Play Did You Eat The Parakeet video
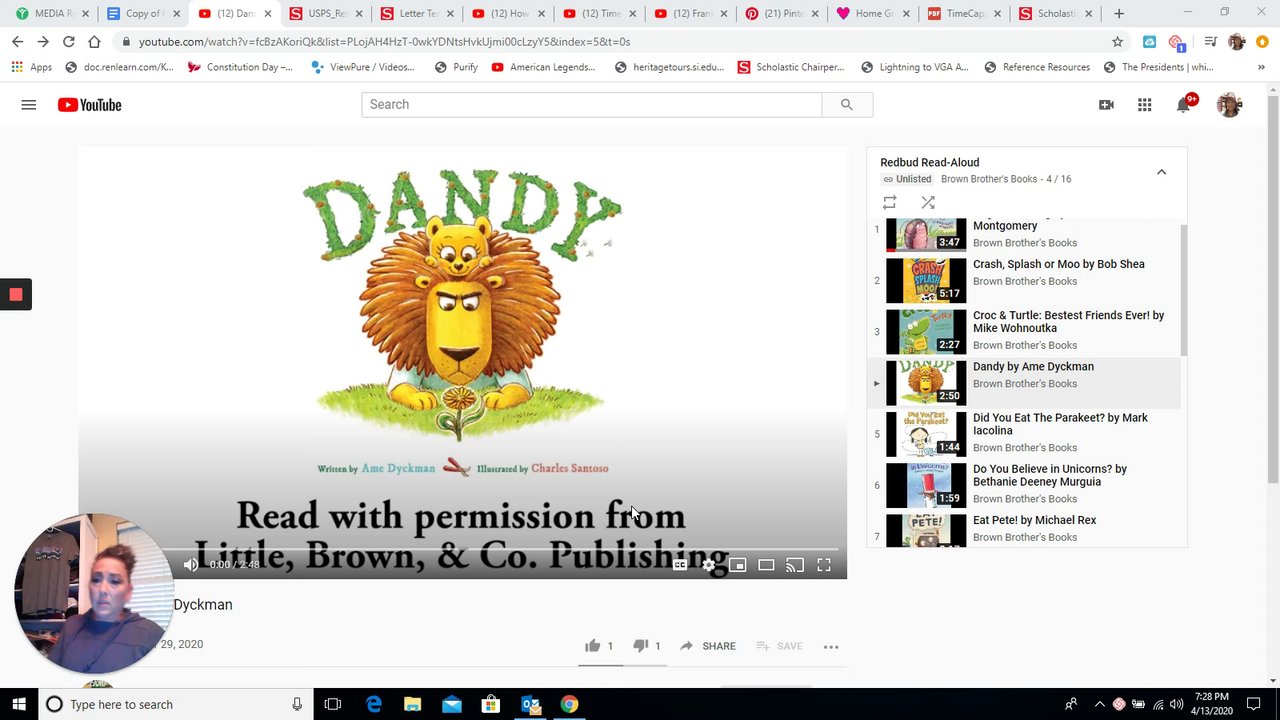 [1024, 434]
